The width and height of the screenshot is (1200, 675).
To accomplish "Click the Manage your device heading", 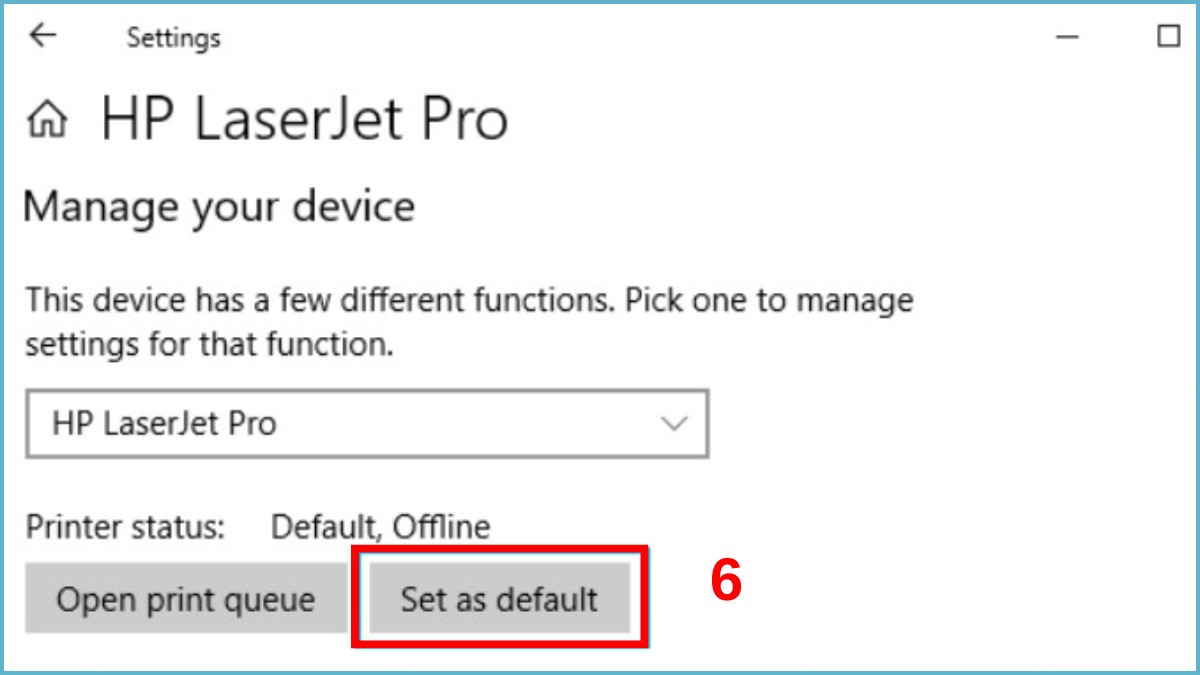I will click(x=222, y=207).
